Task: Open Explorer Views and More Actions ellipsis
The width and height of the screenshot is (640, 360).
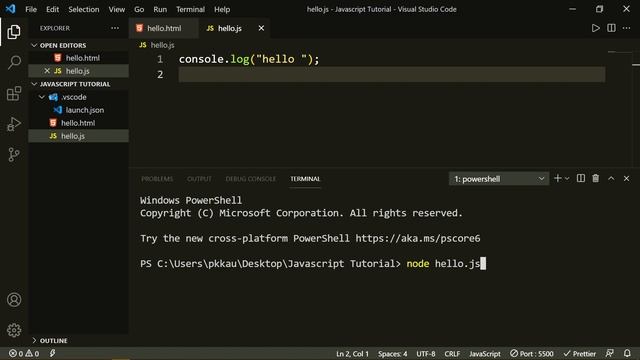Action: [x=115, y=28]
